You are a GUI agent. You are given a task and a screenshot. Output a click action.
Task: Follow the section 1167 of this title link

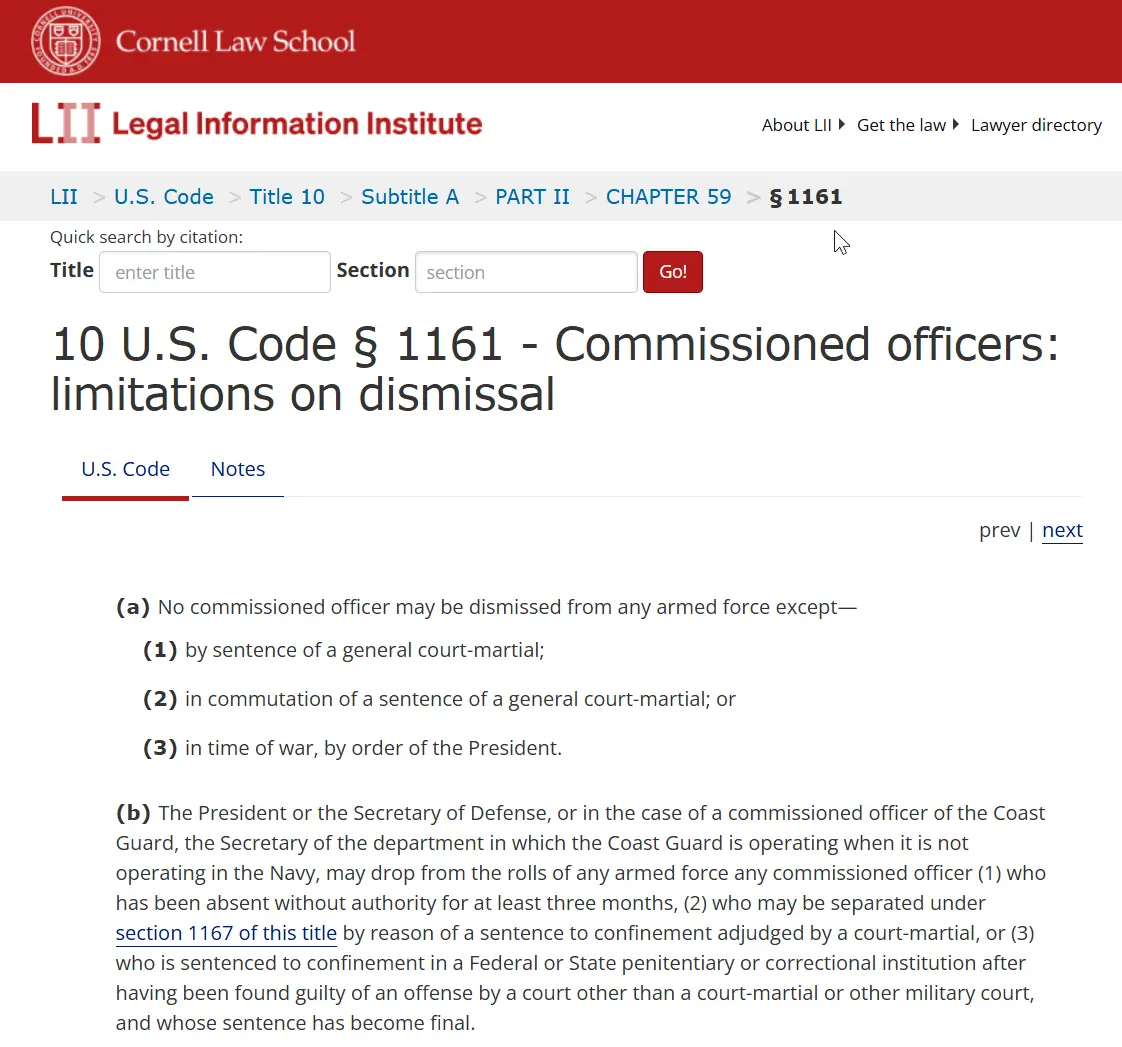(226, 933)
